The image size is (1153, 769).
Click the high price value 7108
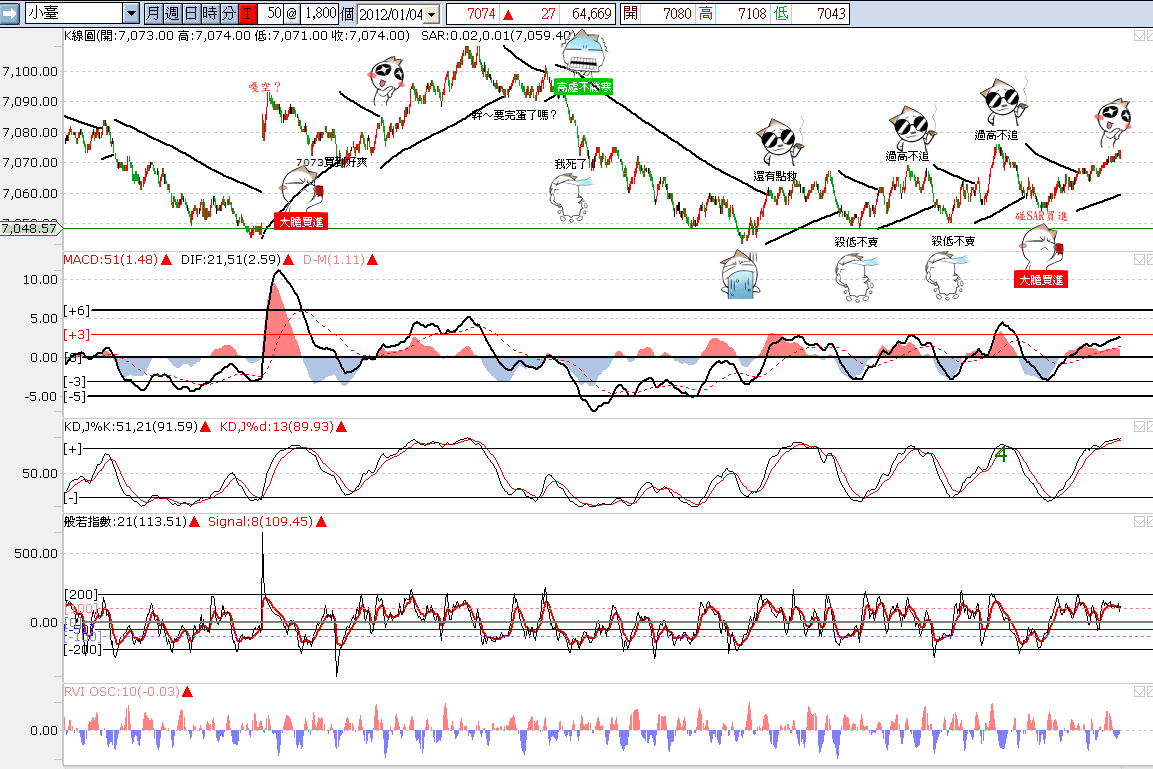point(752,14)
